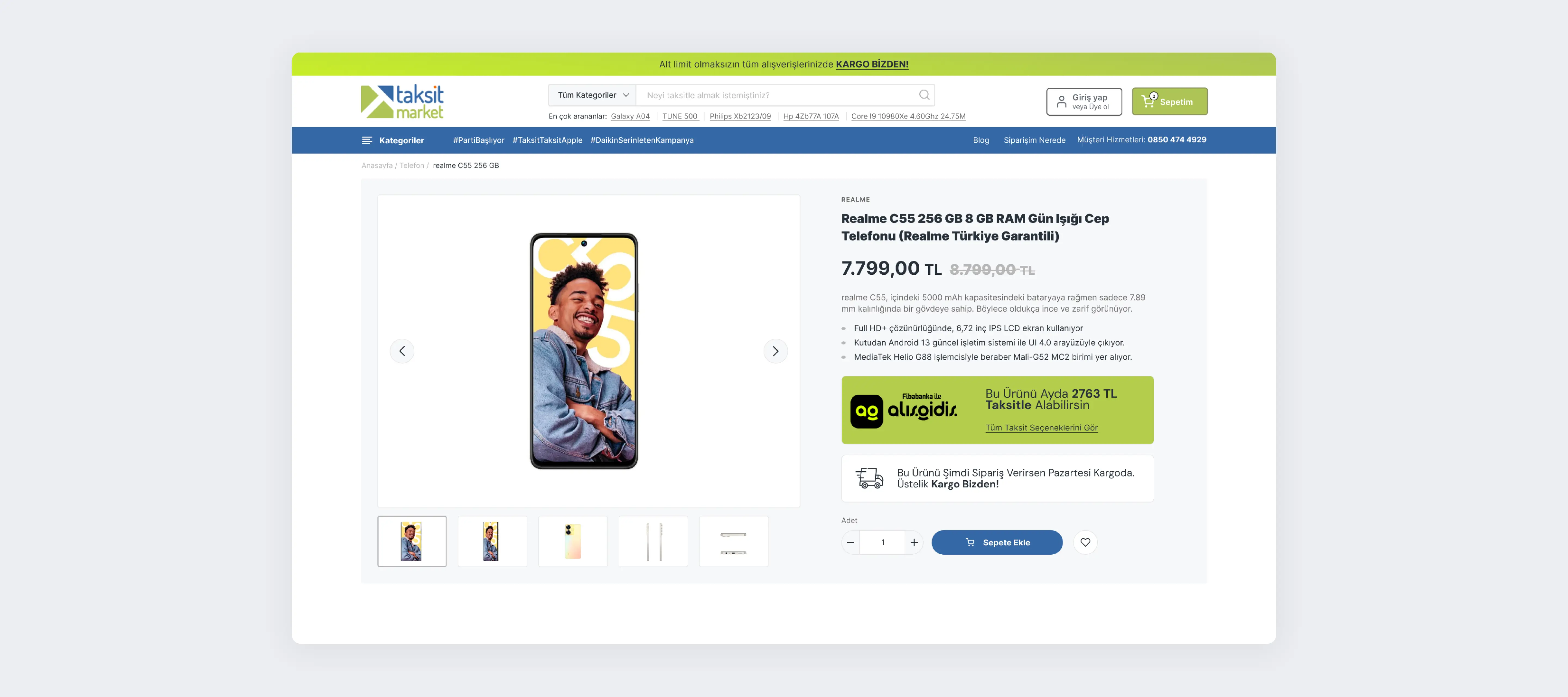This screenshot has width=1568, height=697.
Task: Select the side-view phone thumbnail
Action: 653,541
